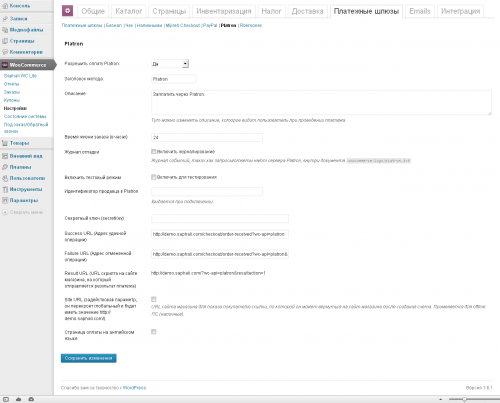This screenshot has width=500, height=403.
Task: Click the Пользователи users icon
Action: point(5,178)
